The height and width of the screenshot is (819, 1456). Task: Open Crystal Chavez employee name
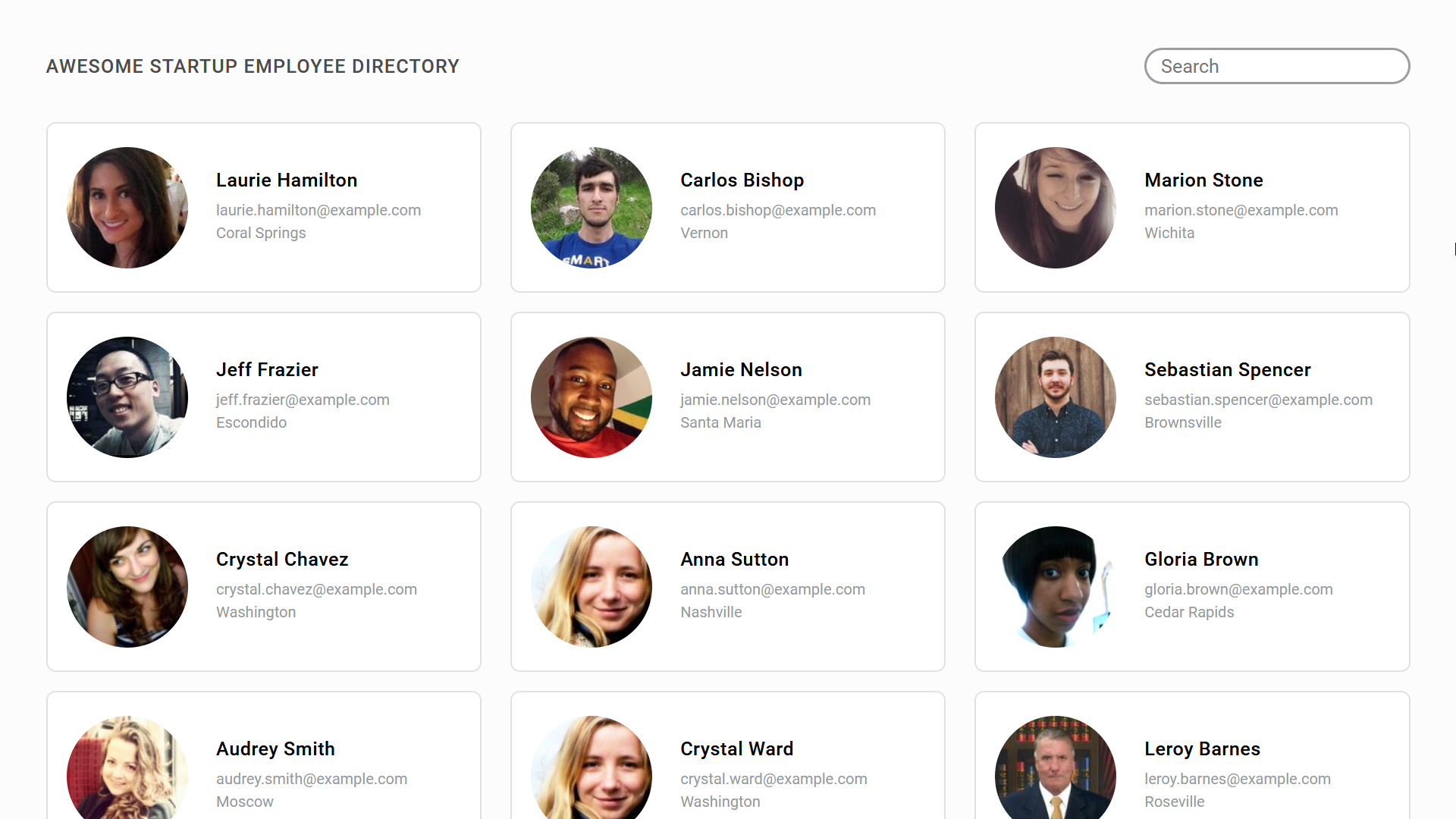pyautogui.click(x=282, y=560)
